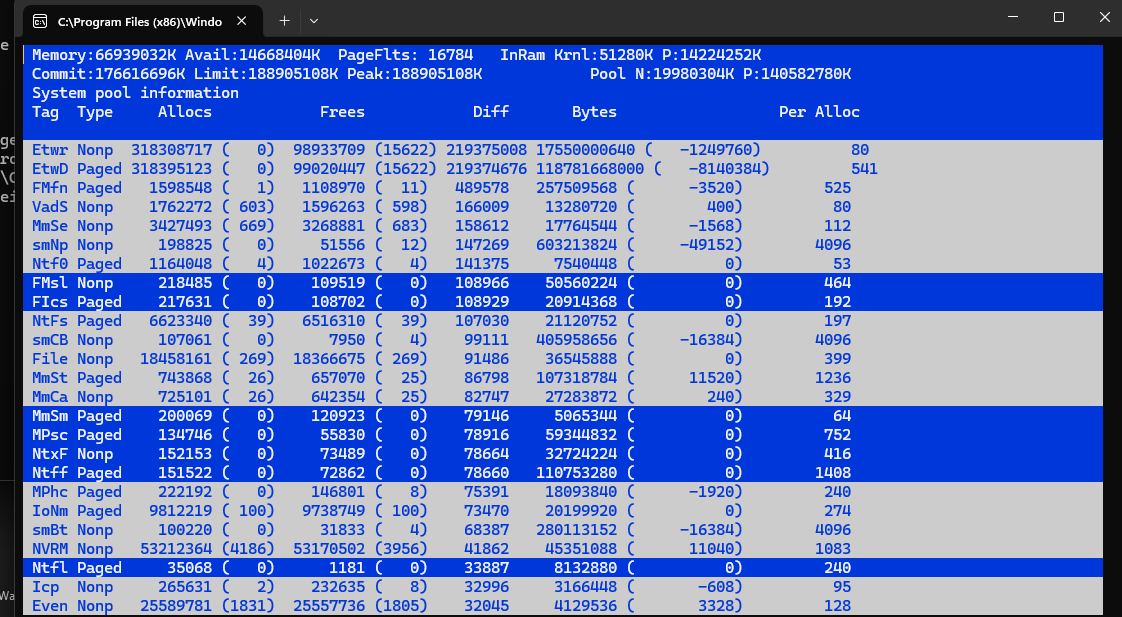This screenshot has height=617, width=1122.
Task: Click the Allocs column header
Action: click(184, 112)
